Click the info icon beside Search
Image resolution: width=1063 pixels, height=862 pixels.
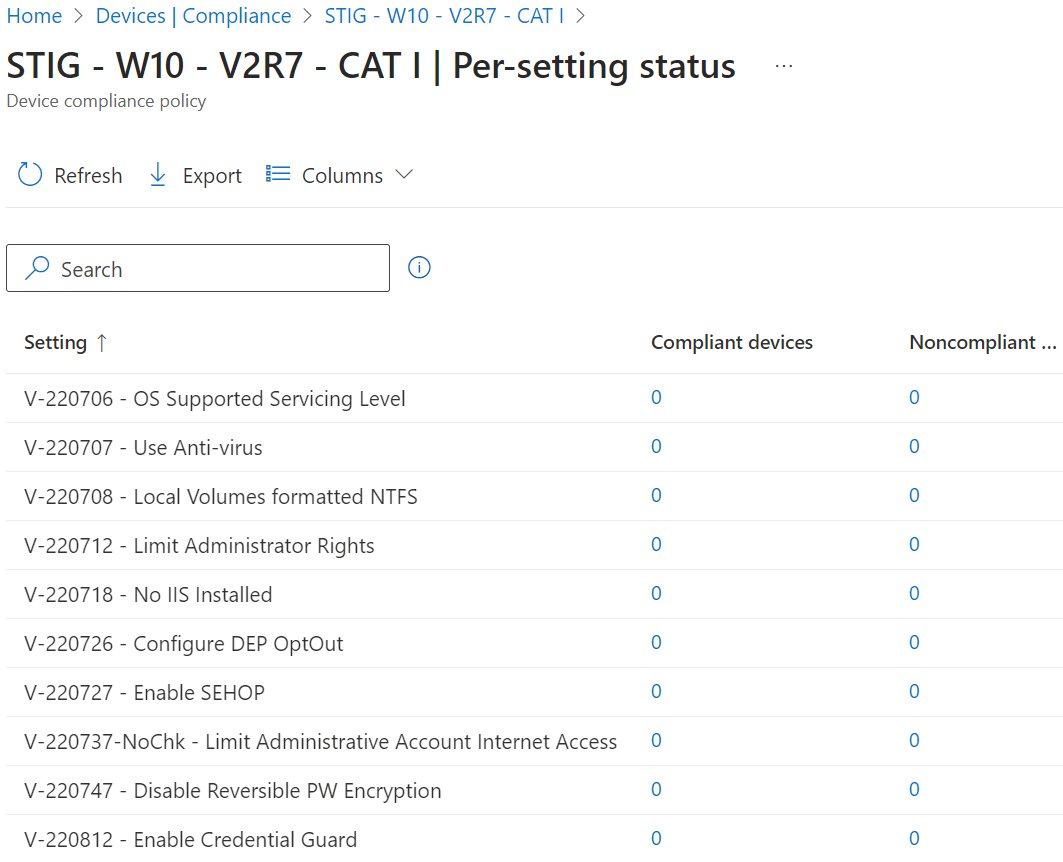point(419,268)
